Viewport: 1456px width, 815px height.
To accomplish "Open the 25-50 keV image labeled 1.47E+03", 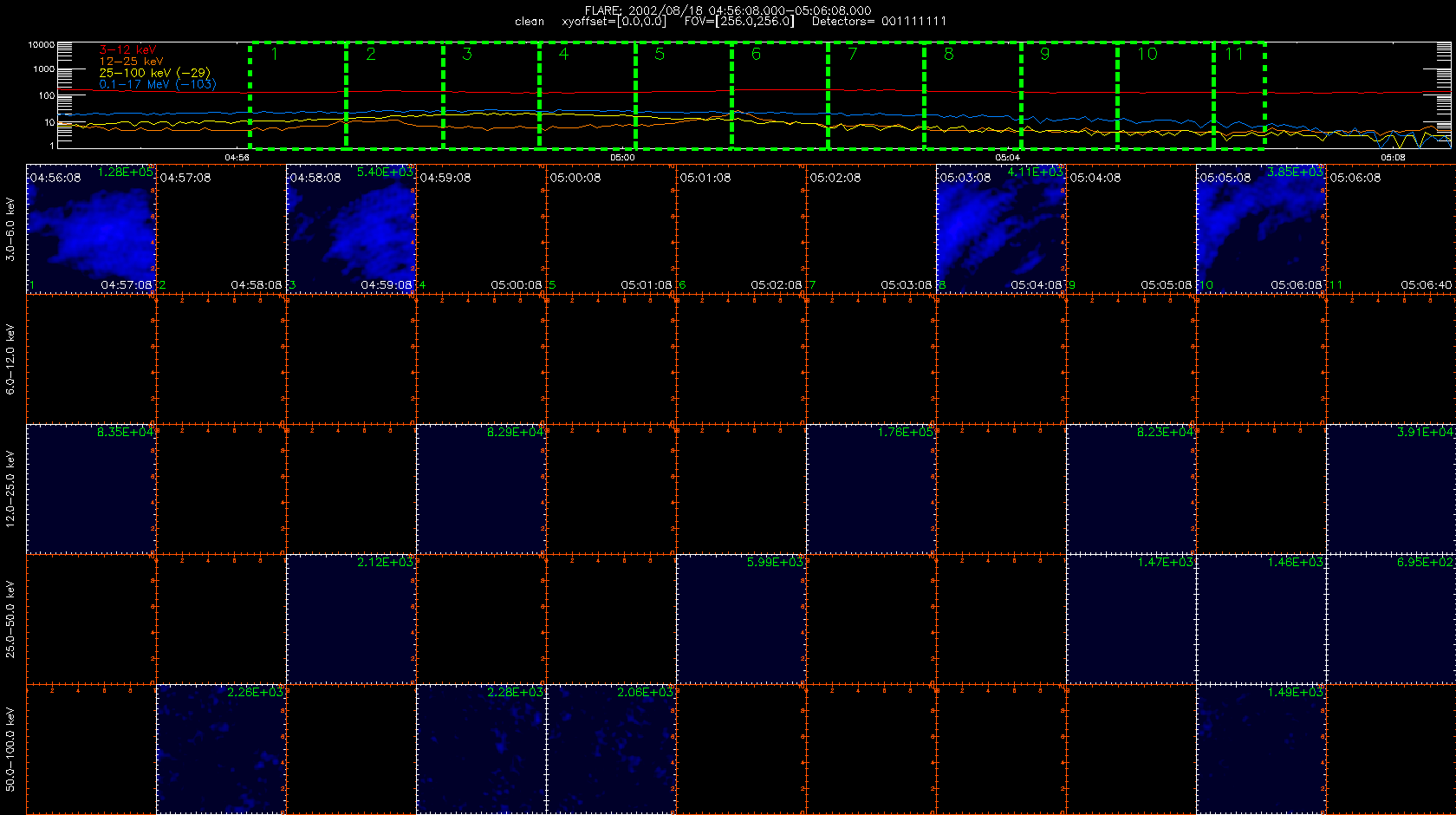I will [1131, 619].
